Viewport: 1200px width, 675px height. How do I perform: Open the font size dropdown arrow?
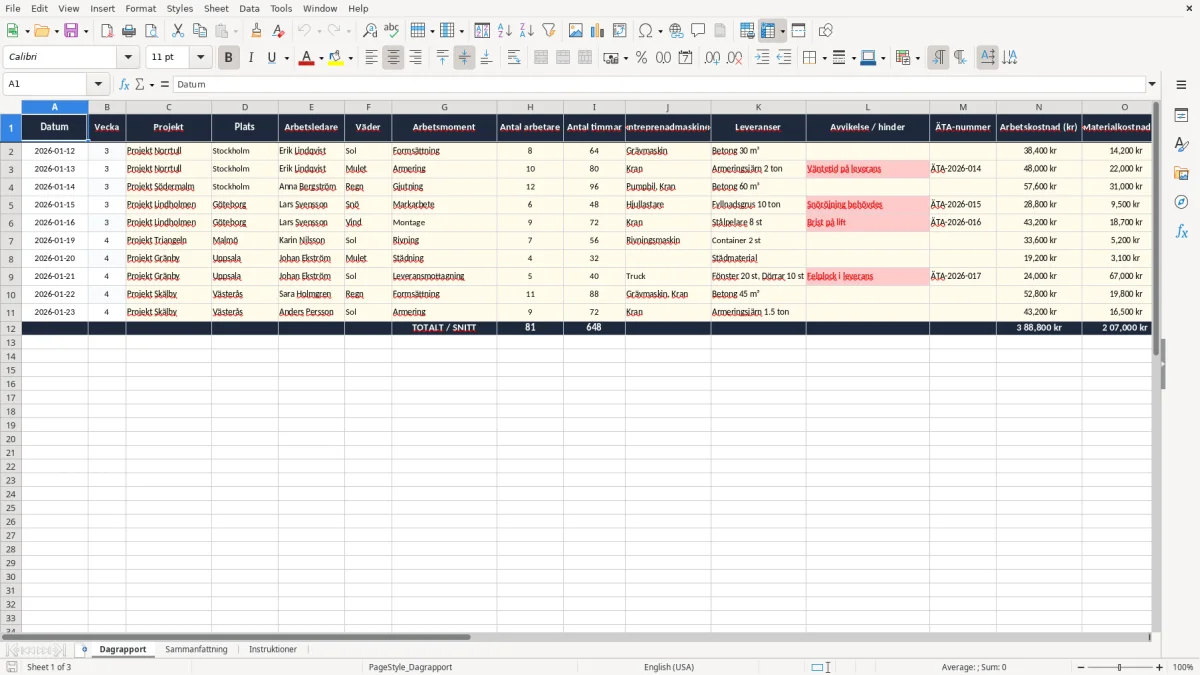click(200, 58)
